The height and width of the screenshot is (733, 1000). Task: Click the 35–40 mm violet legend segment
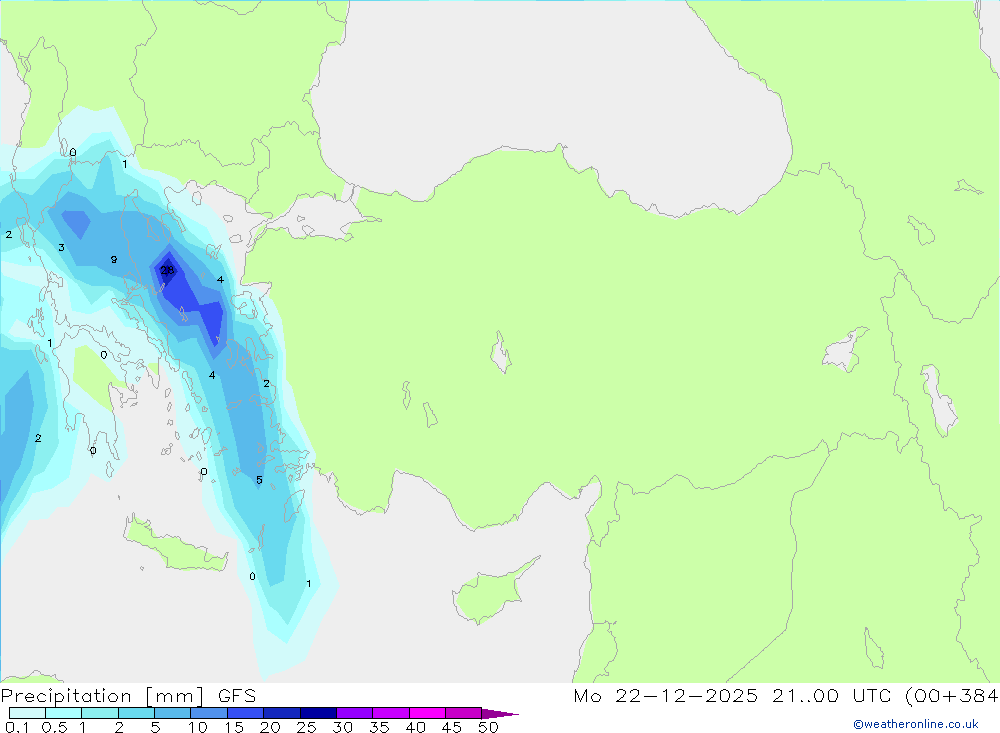pyautogui.click(x=391, y=713)
